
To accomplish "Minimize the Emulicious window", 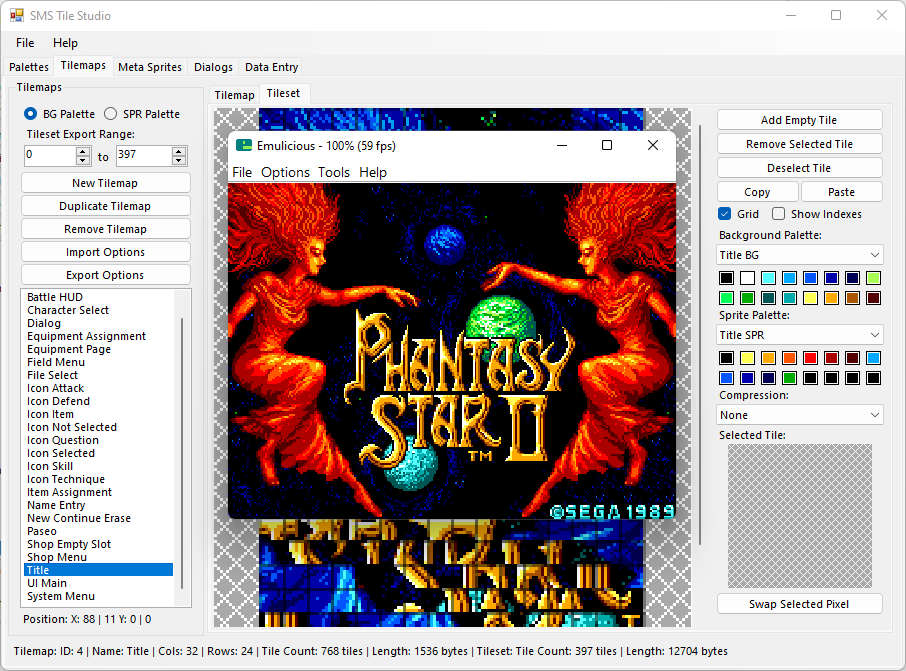I will tap(562, 145).
